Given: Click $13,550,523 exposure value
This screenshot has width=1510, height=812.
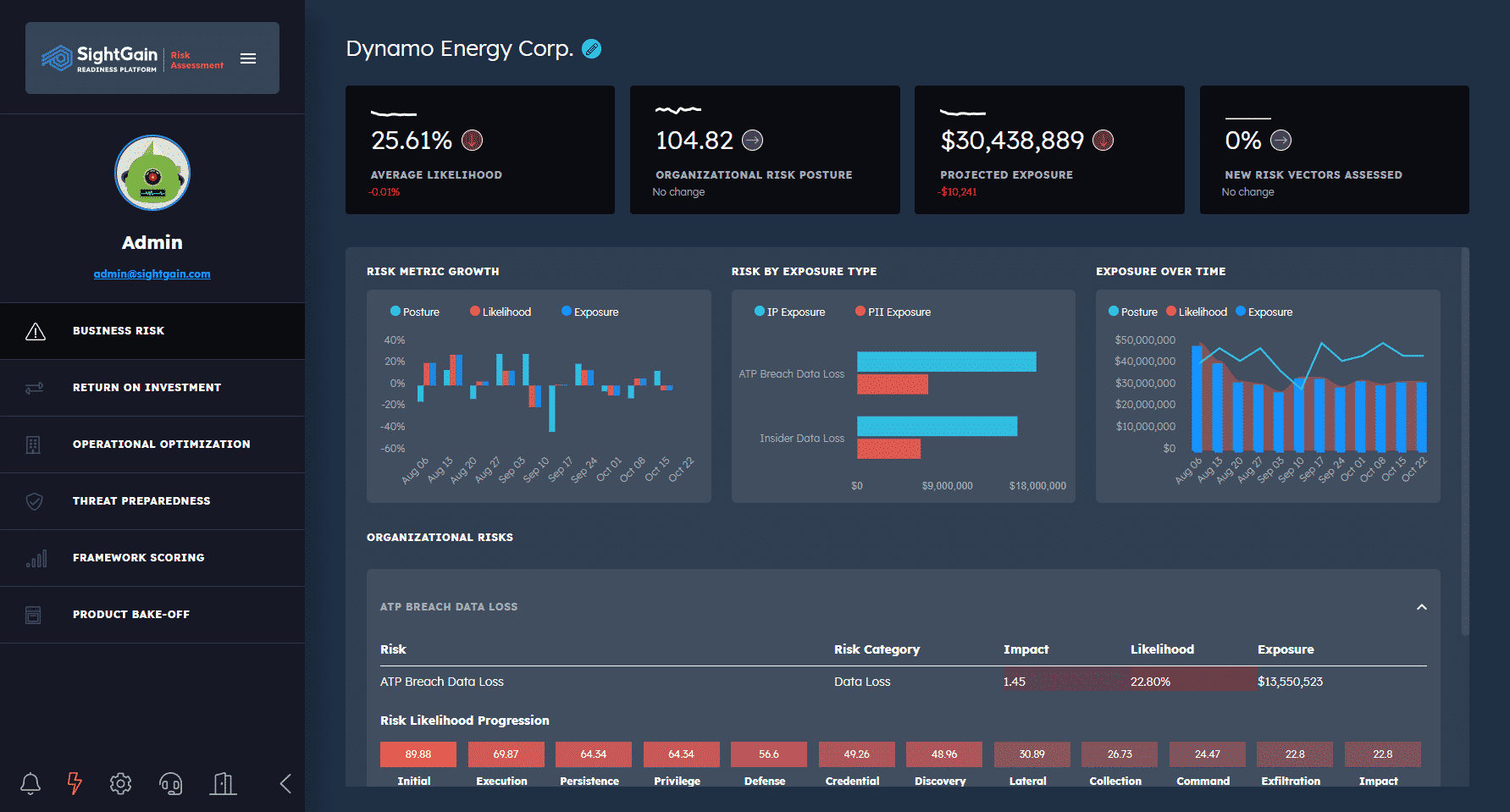Looking at the screenshot, I should (x=1290, y=682).
